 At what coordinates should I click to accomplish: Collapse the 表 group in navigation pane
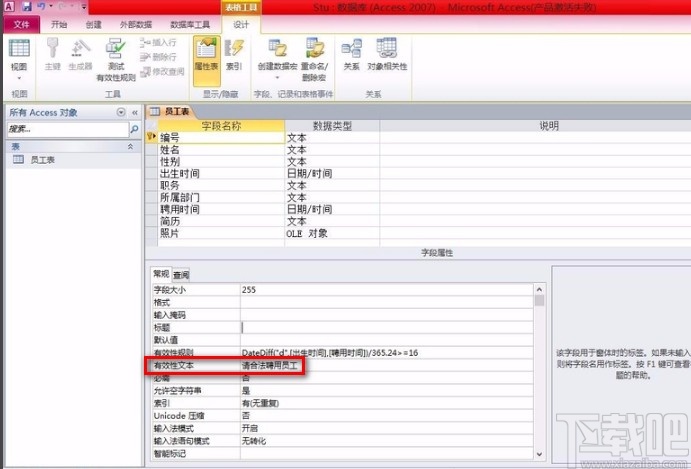click(130, 146)
